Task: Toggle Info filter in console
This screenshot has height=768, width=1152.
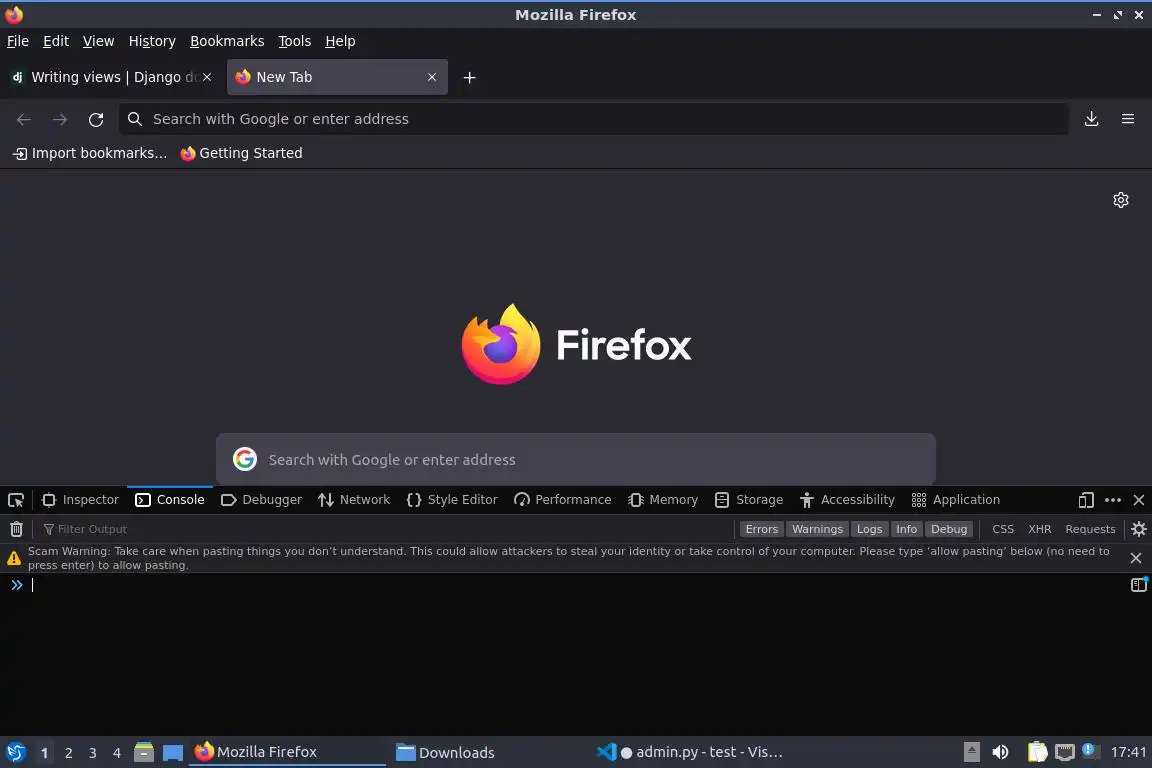Action: tap(907, 529)
